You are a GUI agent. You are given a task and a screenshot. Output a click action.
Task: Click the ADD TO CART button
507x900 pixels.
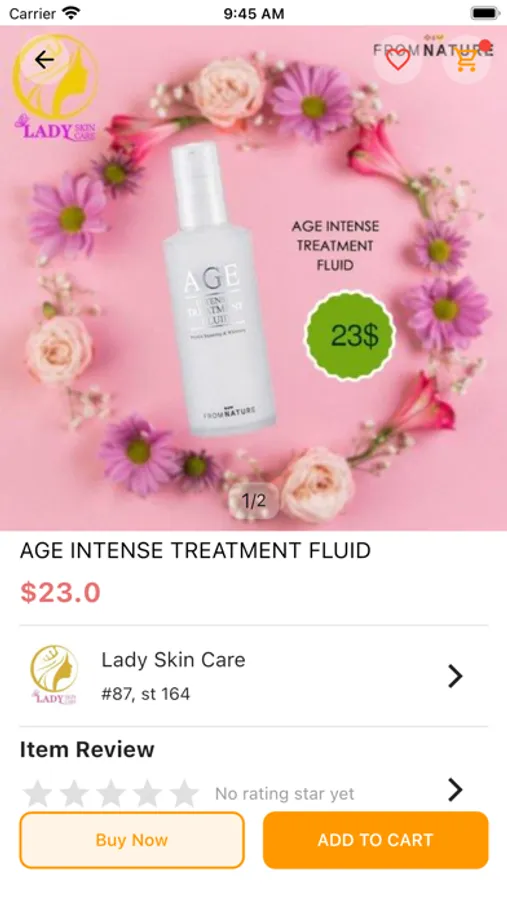coord(376,840)
